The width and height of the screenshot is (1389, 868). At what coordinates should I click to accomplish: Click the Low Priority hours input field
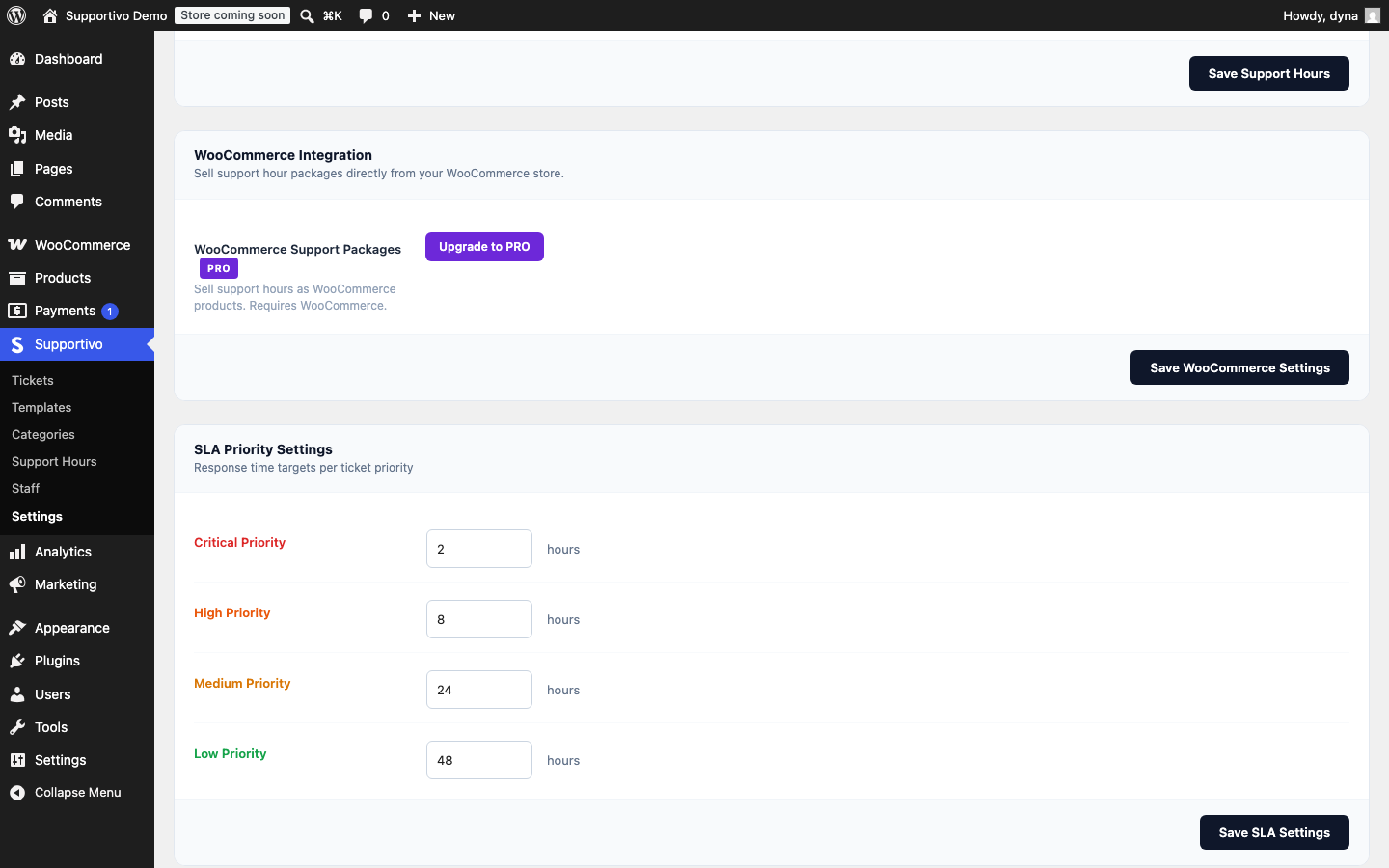click(x=479, y=760)
